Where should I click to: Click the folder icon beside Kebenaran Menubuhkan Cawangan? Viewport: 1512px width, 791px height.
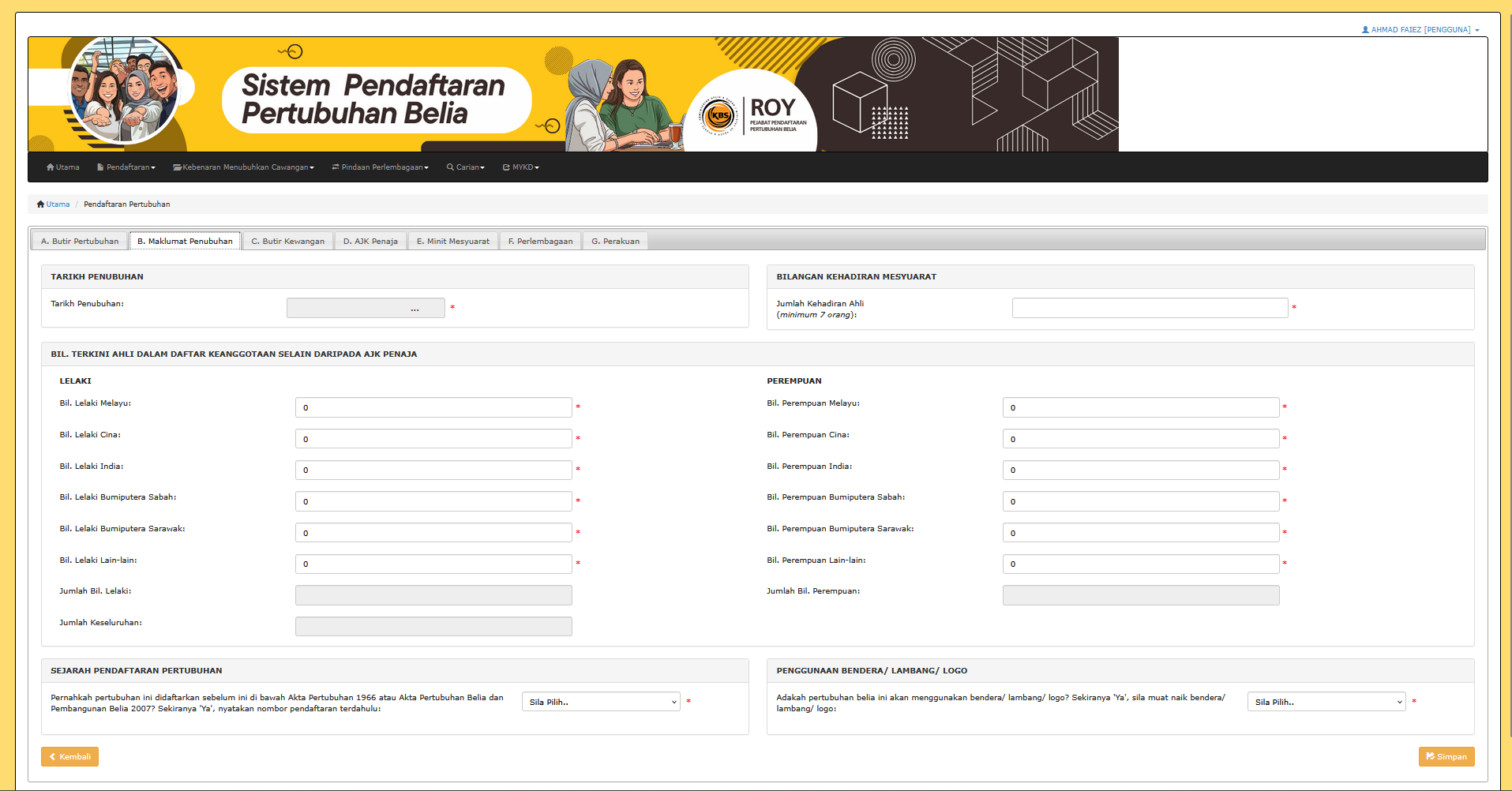coord(177,167)
